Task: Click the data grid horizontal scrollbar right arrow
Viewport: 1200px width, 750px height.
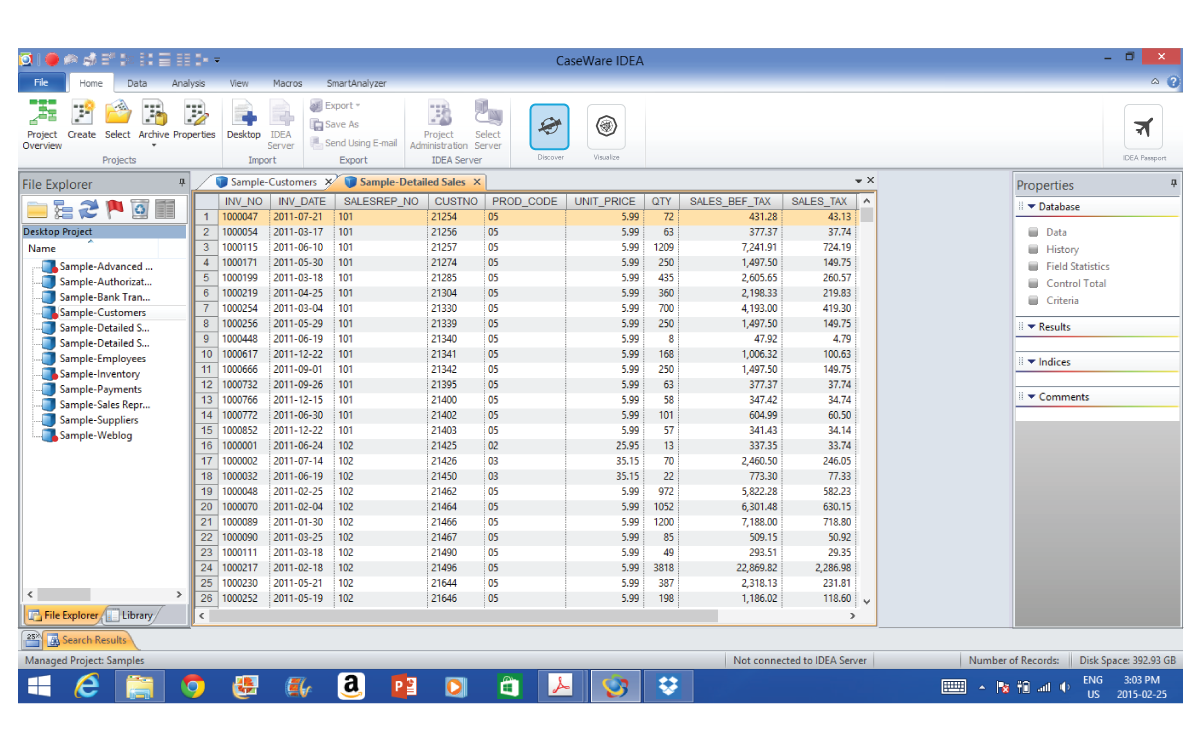Action: pyautogui.click(x=852, y=616)
